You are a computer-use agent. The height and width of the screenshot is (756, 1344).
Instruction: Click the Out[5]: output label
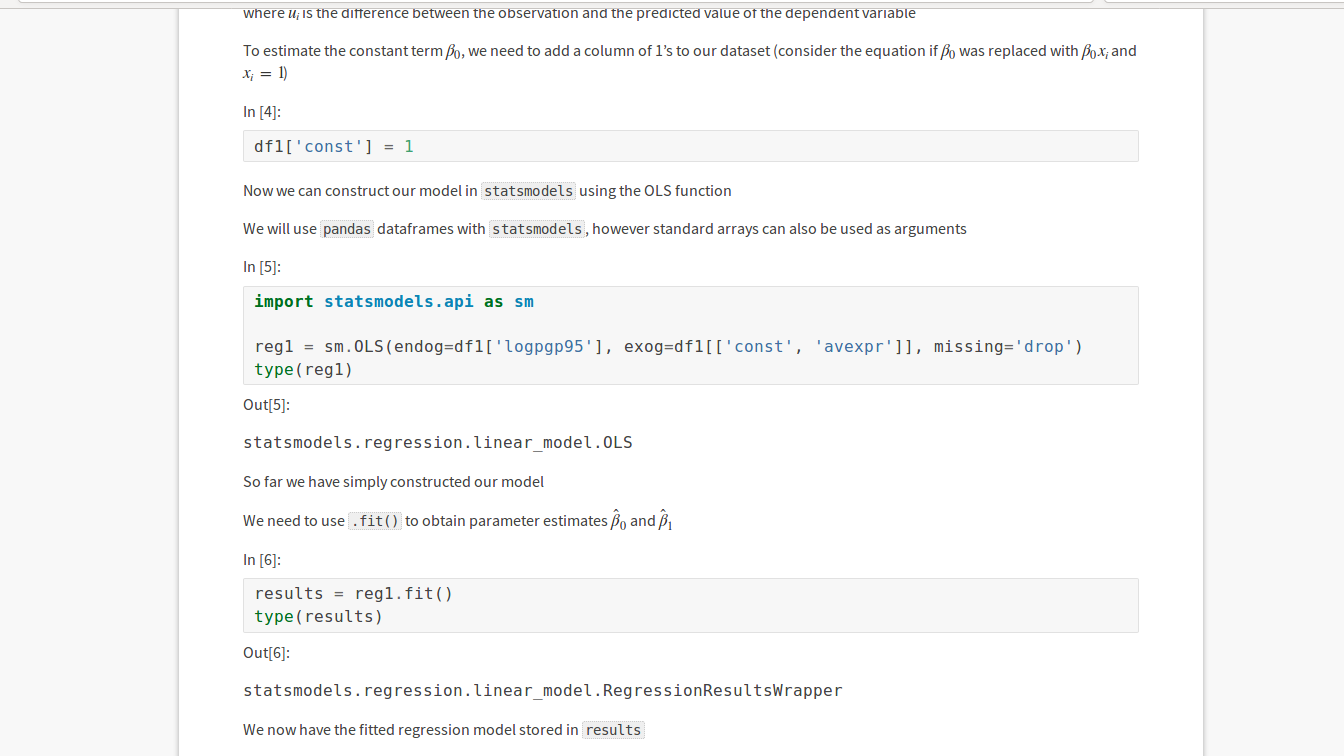click(x=265, y=404)
